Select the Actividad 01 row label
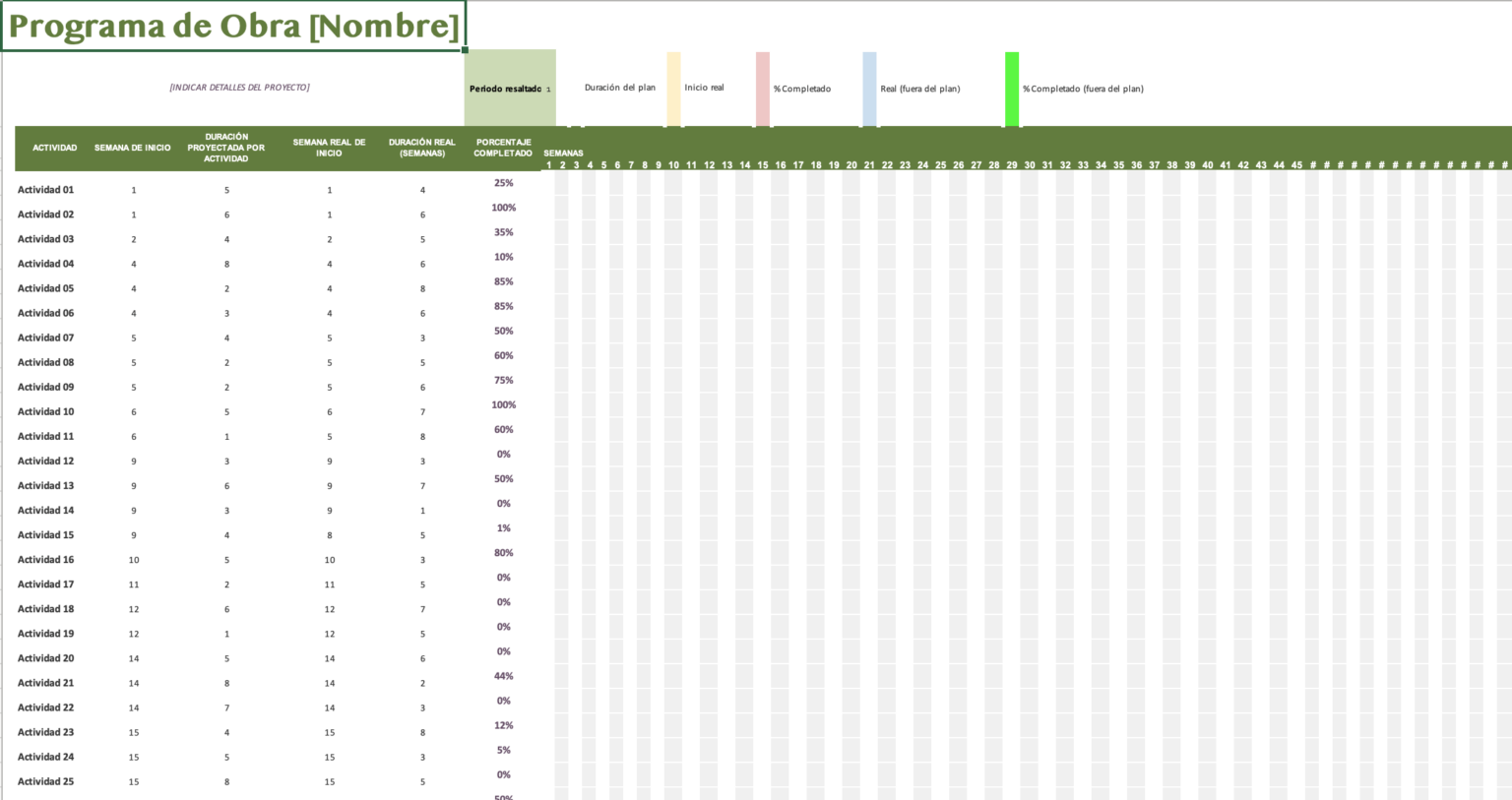Image resolution: width=1512 pixels, height=800 pixels. pyautogui.click(x=44, y=189)
